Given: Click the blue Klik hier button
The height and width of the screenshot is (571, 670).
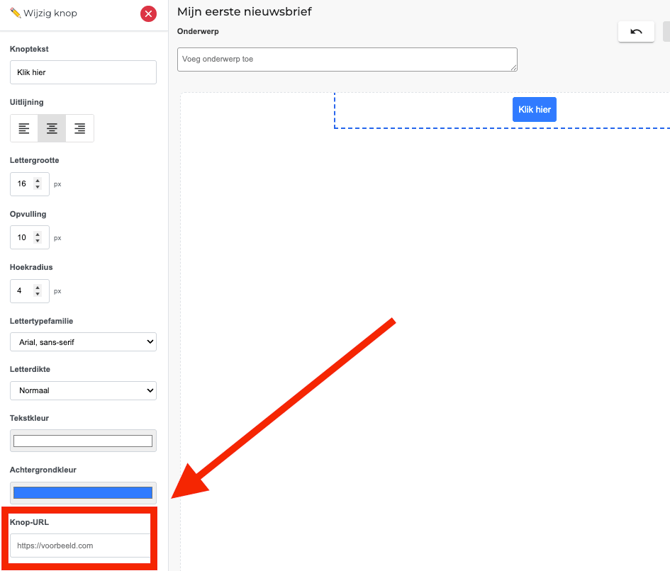Looking at the screenshot, I should (534, 110).
